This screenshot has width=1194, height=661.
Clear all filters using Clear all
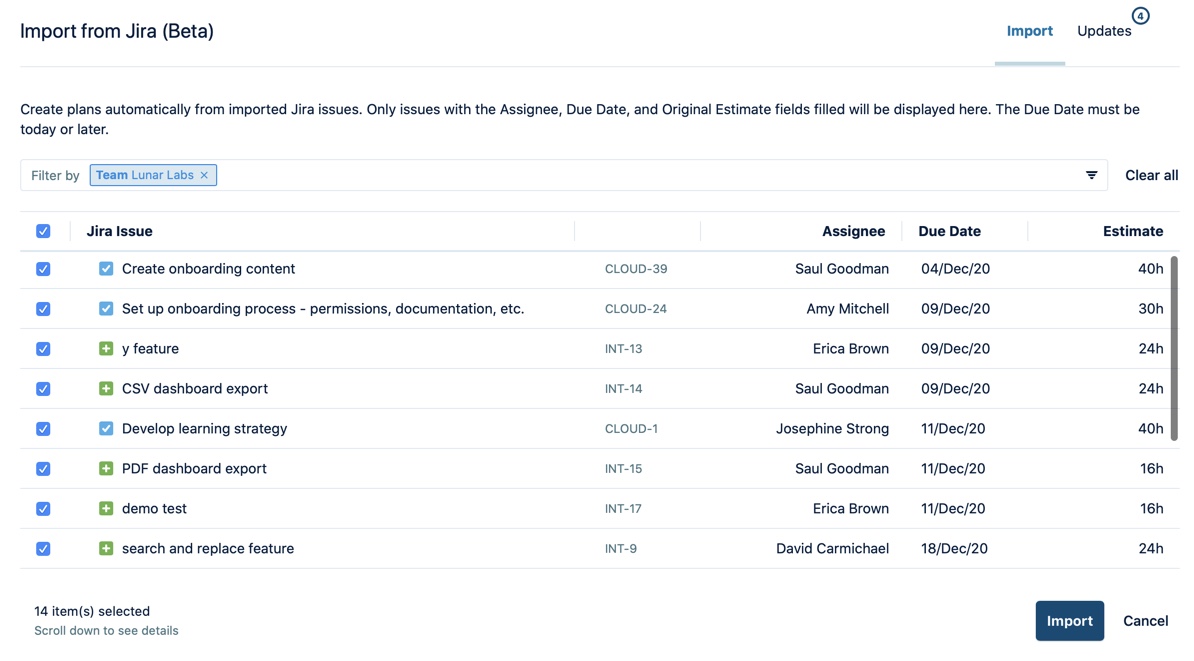pos(1151,174)
